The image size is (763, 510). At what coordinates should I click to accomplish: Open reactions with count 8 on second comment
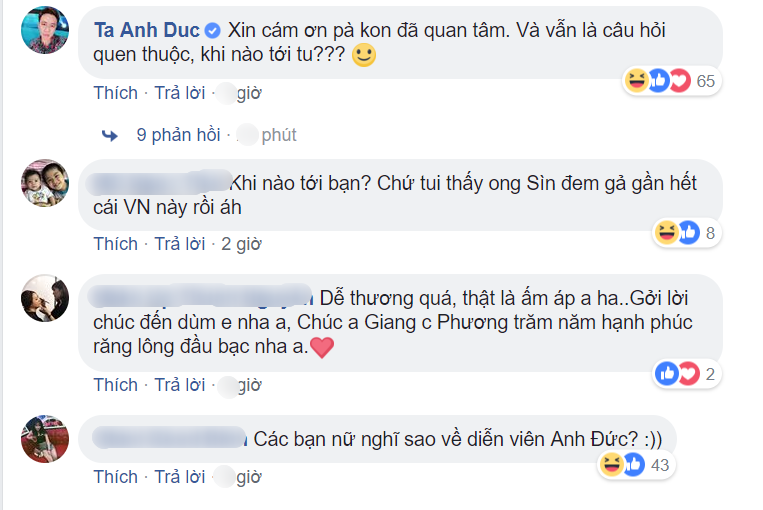686,233
